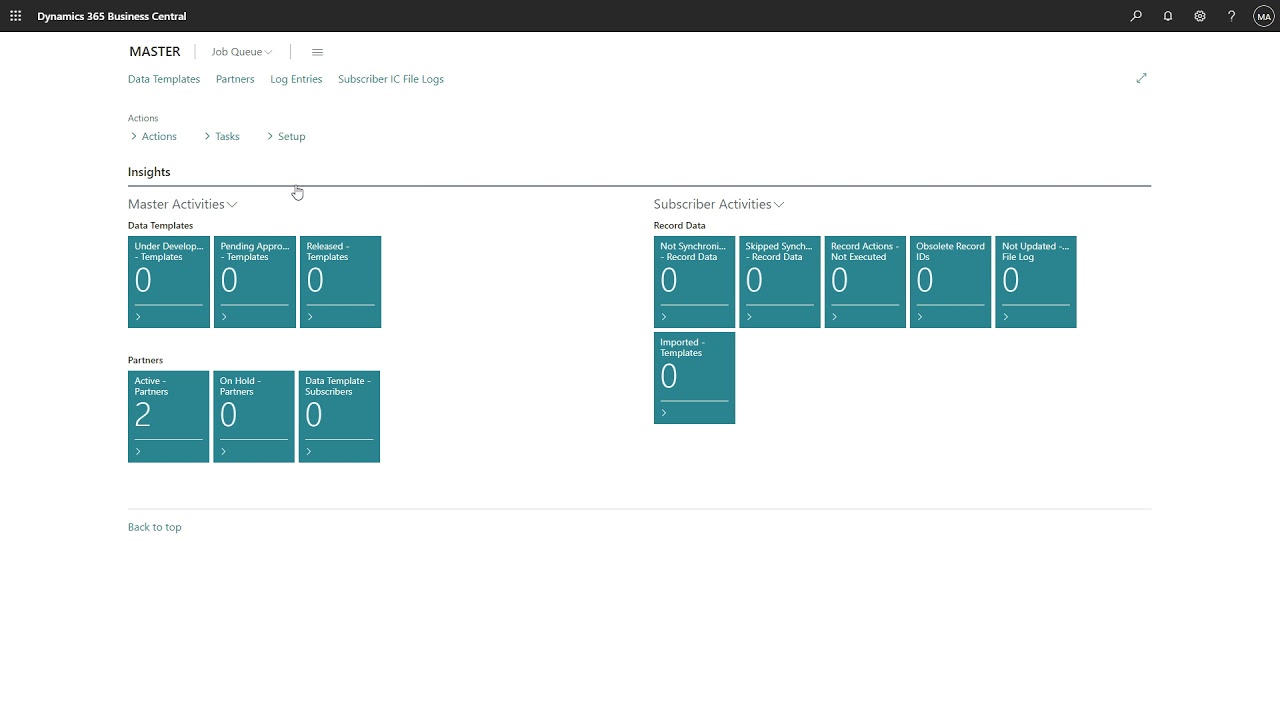1280x720 pixels.
Task: Expand the Job Queue dropdown
Action: pos(241,52)
